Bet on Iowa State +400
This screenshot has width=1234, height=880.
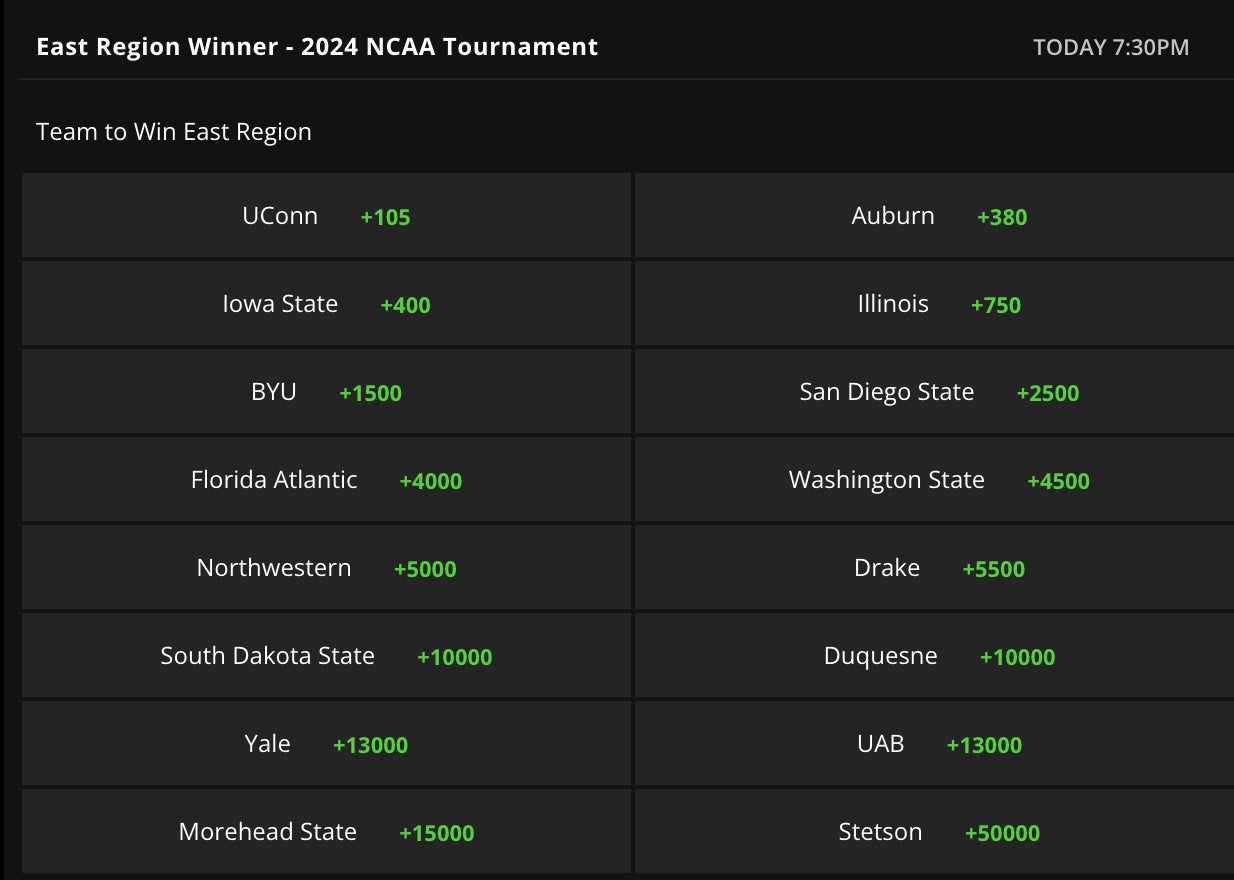coord(326,304)
